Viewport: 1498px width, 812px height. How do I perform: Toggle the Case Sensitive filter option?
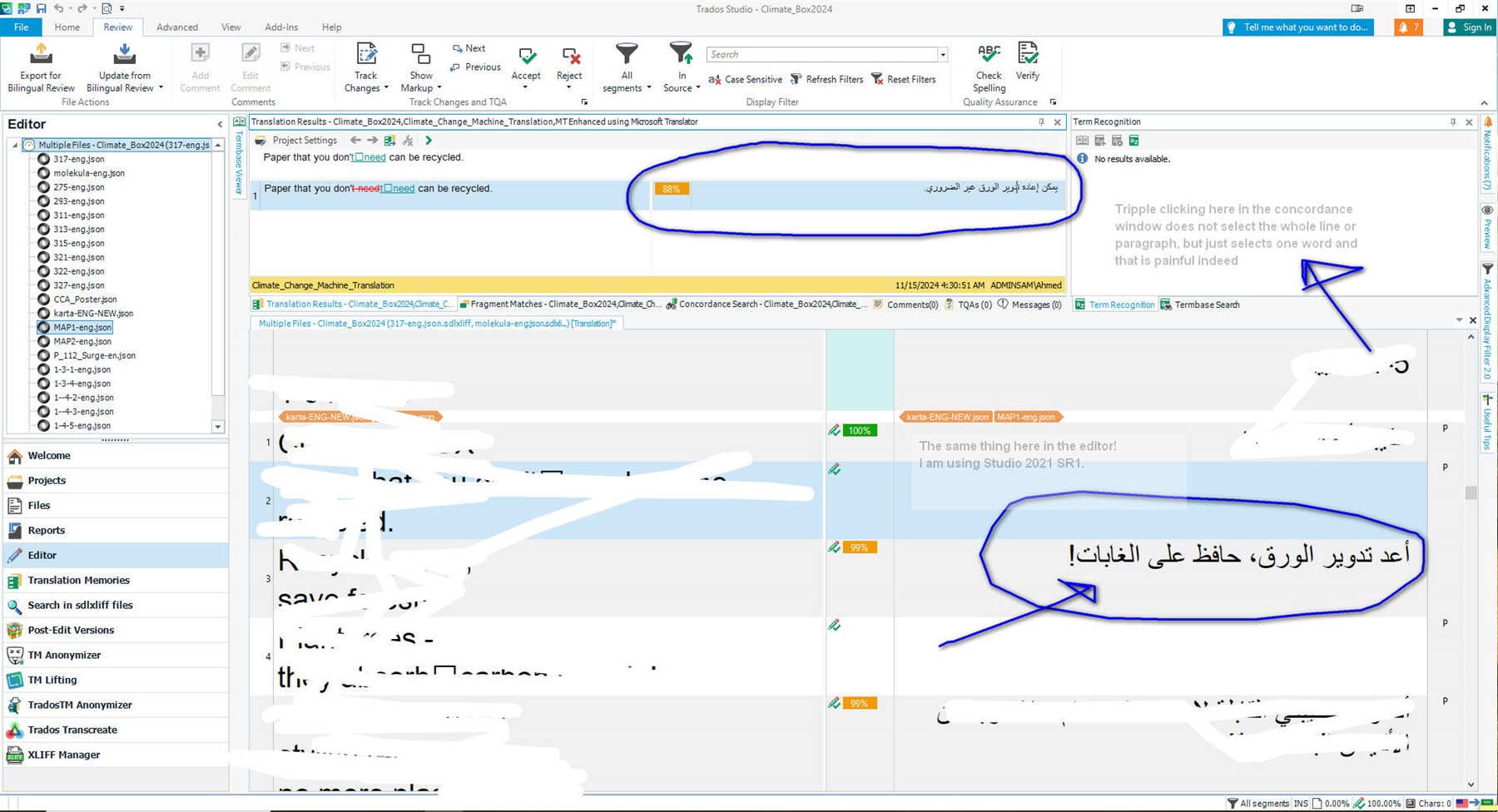(745, 80)
